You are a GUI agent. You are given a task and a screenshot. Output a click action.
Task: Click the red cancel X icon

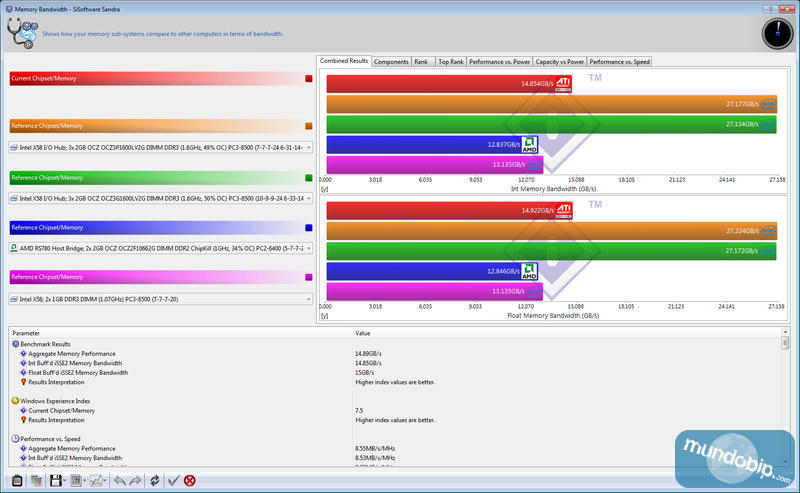point(190,480)
